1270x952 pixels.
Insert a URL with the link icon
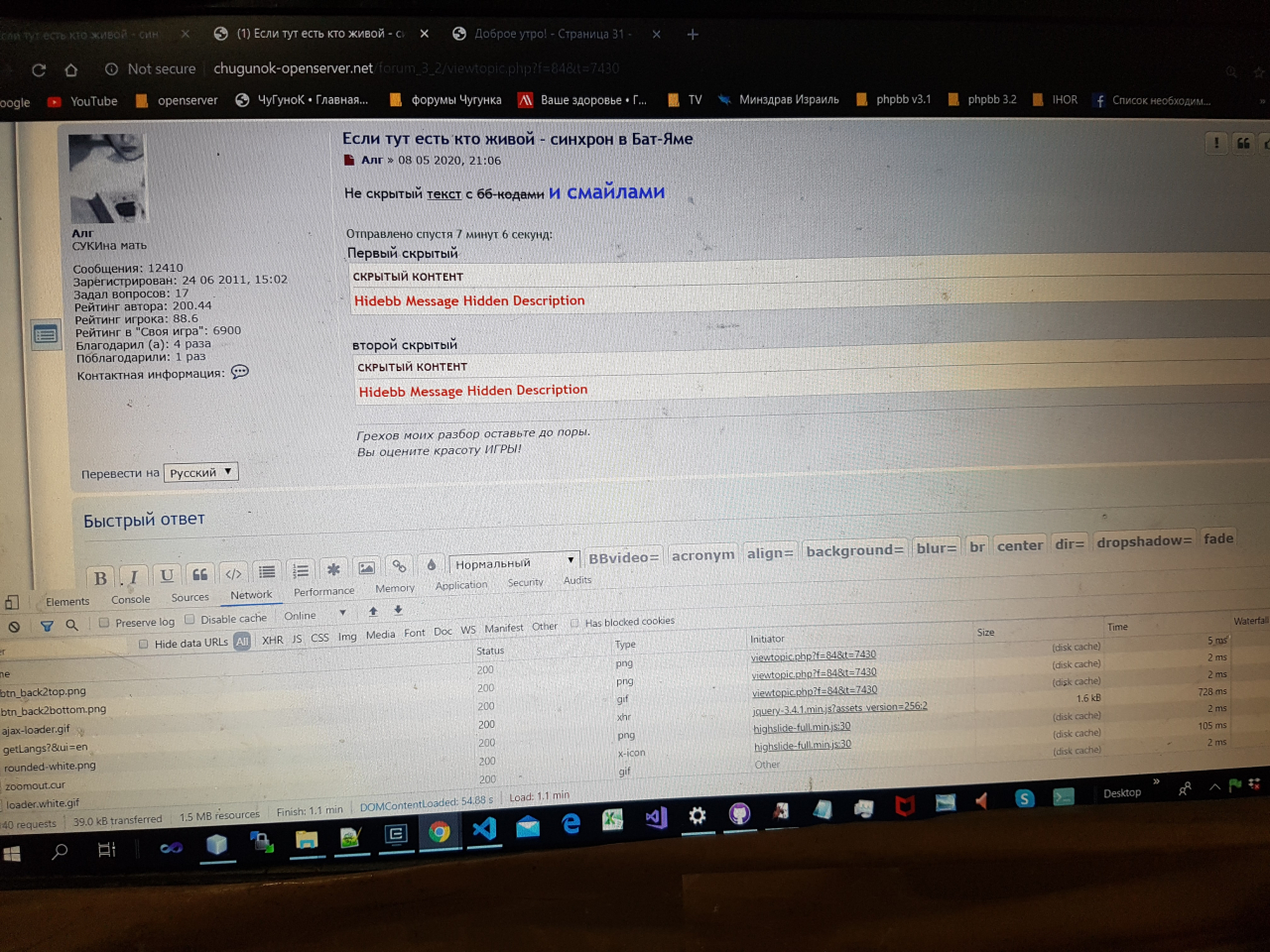(x=399, y=566)
